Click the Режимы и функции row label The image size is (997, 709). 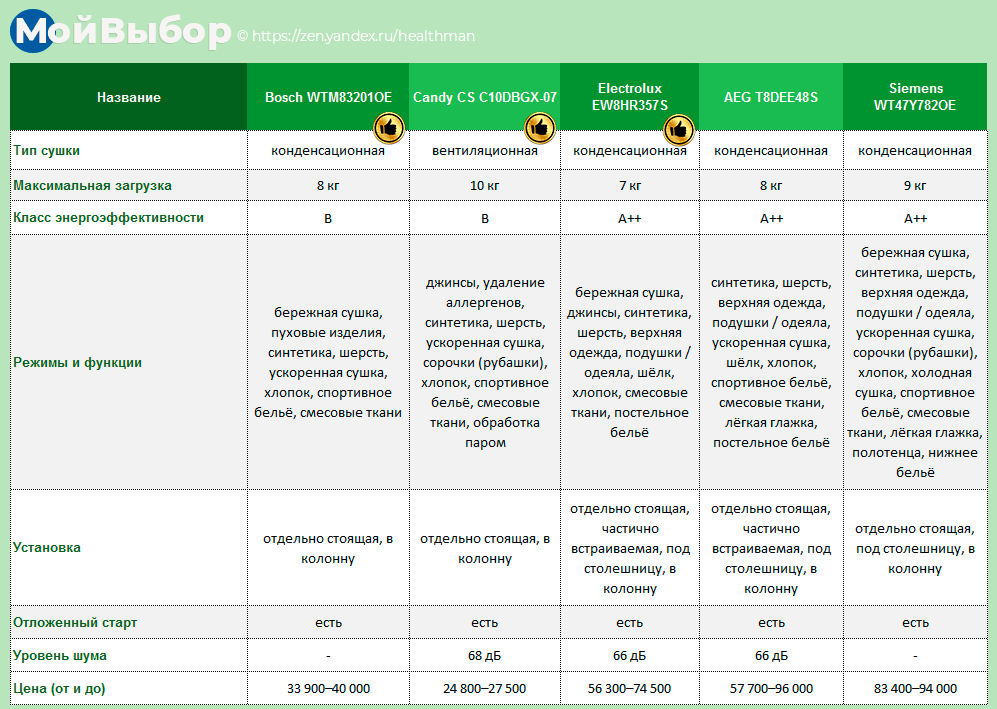(78, 362)
